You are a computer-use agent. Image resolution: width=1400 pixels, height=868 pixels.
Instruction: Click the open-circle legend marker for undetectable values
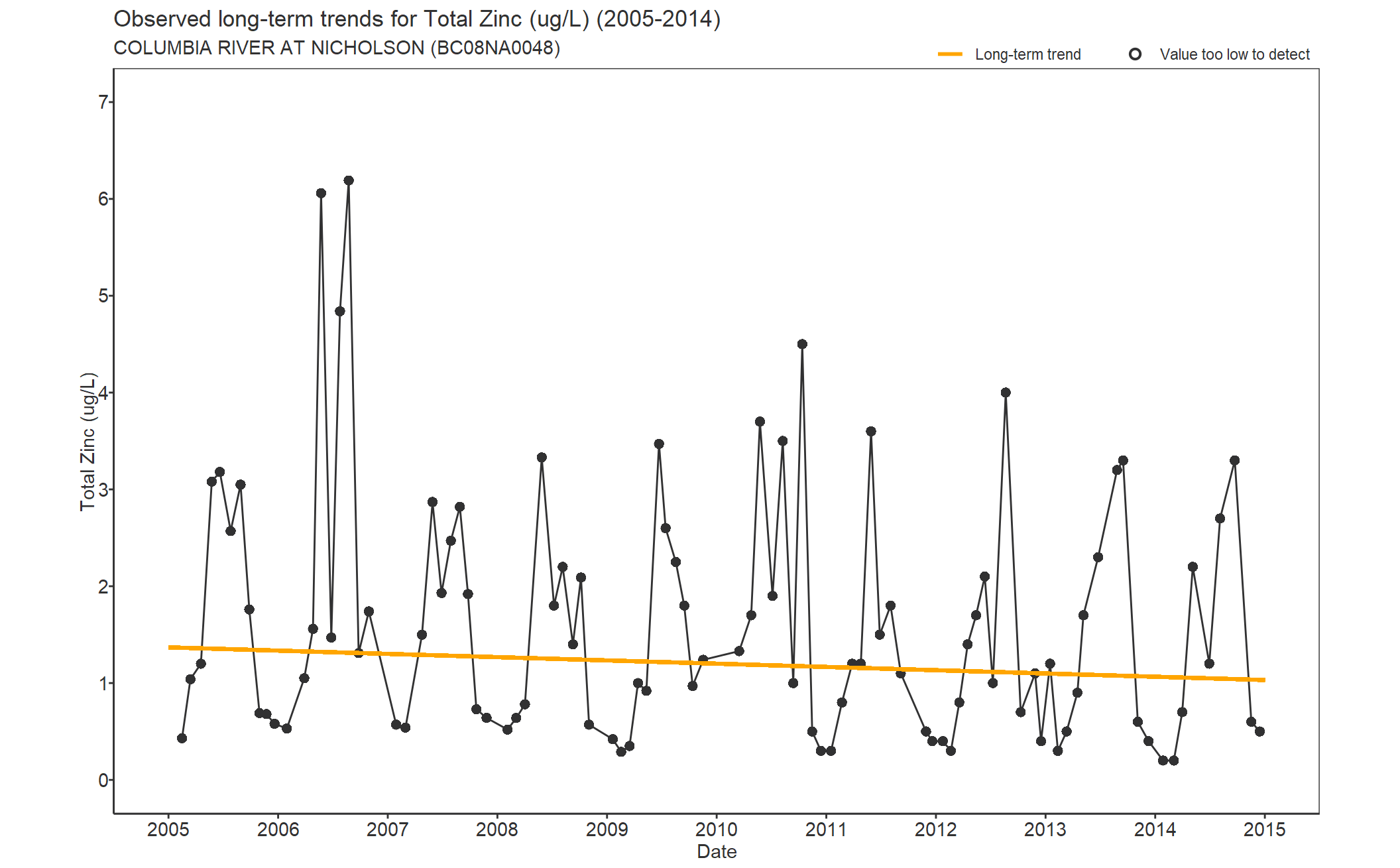pos(1135,54)
